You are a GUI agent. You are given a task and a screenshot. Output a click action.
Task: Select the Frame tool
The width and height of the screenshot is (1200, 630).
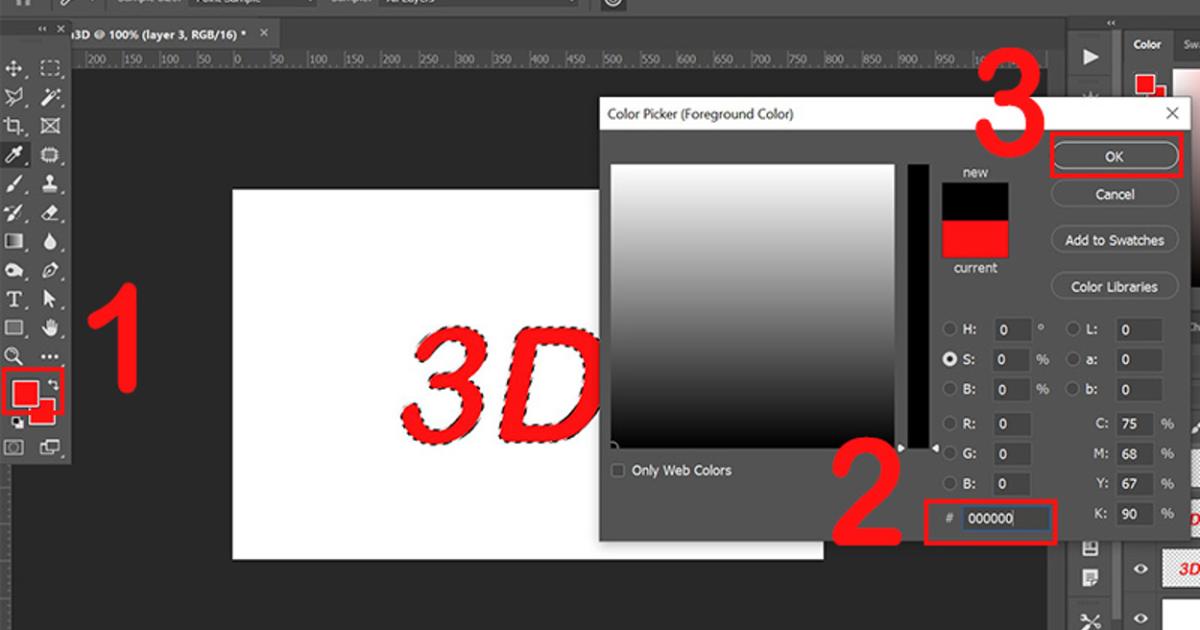(x=50, y=126)
